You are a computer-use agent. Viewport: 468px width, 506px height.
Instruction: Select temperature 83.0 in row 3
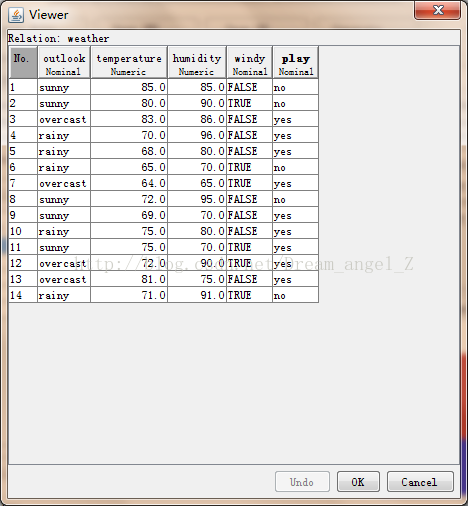tap(129, 119)
